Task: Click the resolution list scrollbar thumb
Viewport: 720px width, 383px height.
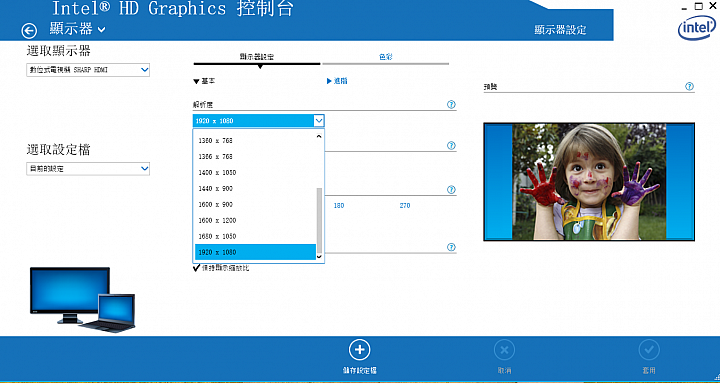Action: click(320, 220)
